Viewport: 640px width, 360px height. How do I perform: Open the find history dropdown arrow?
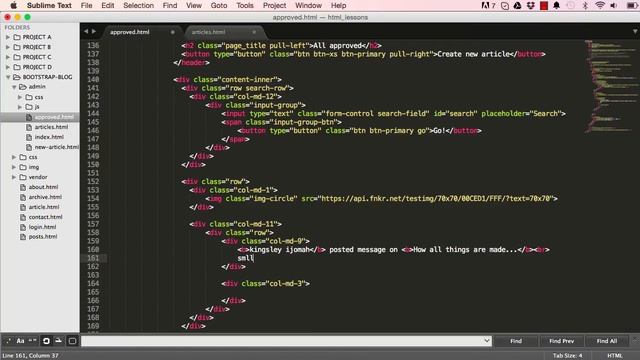[x=487, y=341]
